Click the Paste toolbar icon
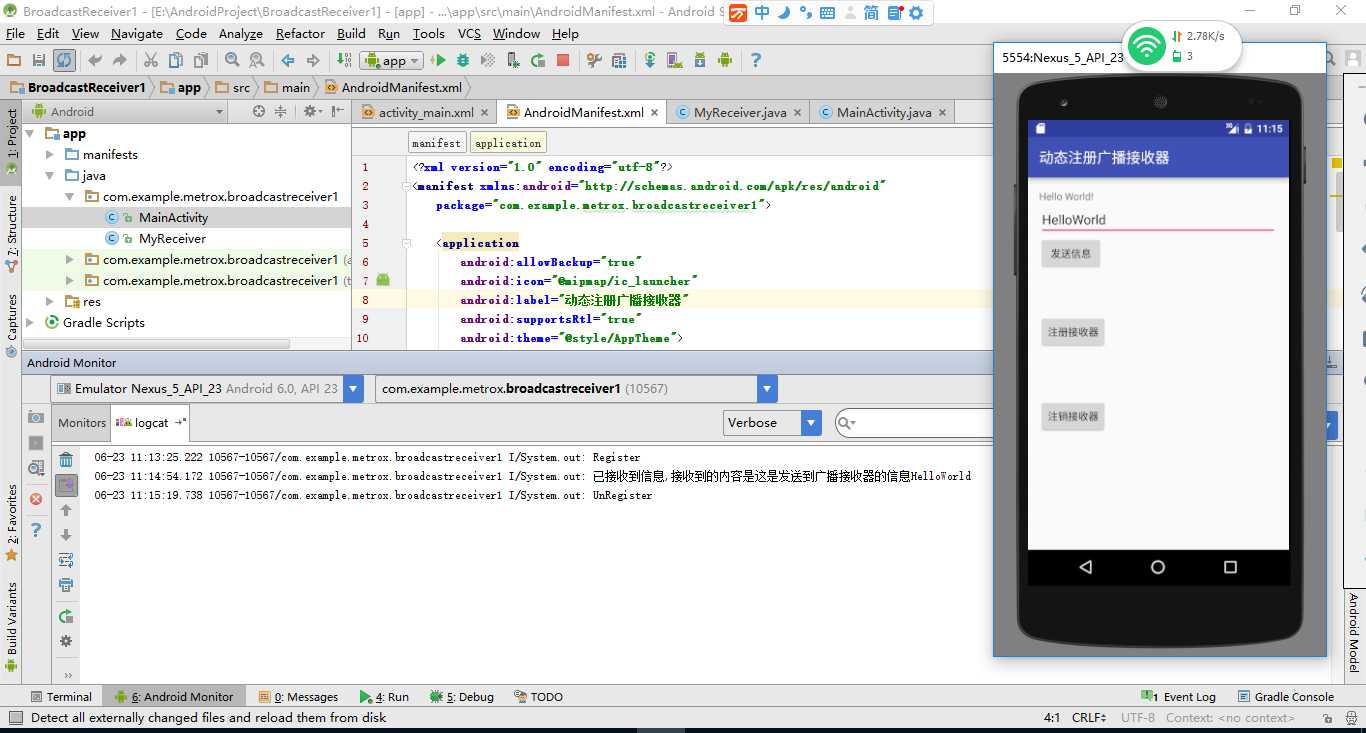Viewport: 1366px width, 733px height. [201, 61]
